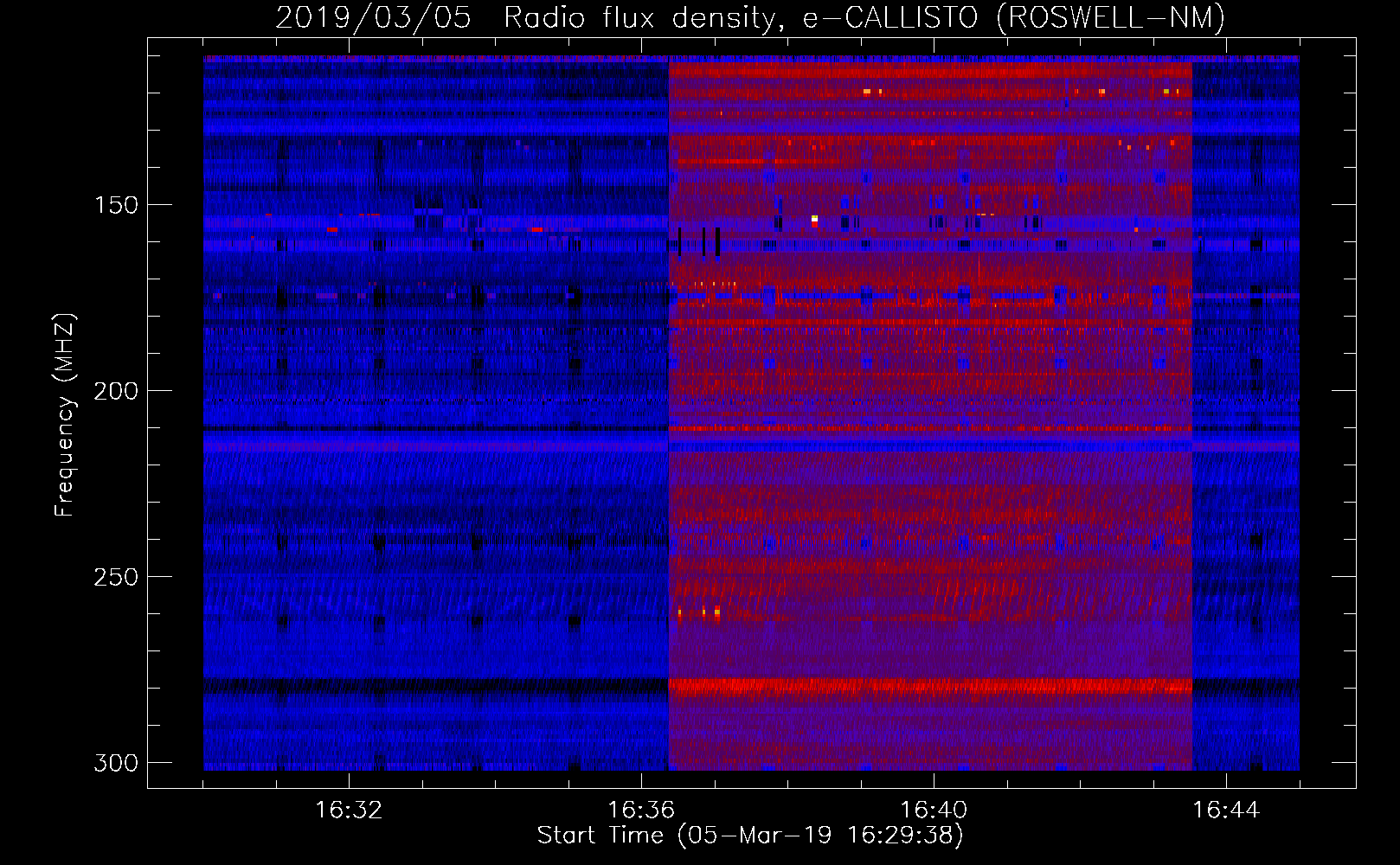Click the 'Start Time (05-Mar-19 16:29:38)' label
The width and height of the screenshot is (1400, 865).
click(x=750, y=836)
